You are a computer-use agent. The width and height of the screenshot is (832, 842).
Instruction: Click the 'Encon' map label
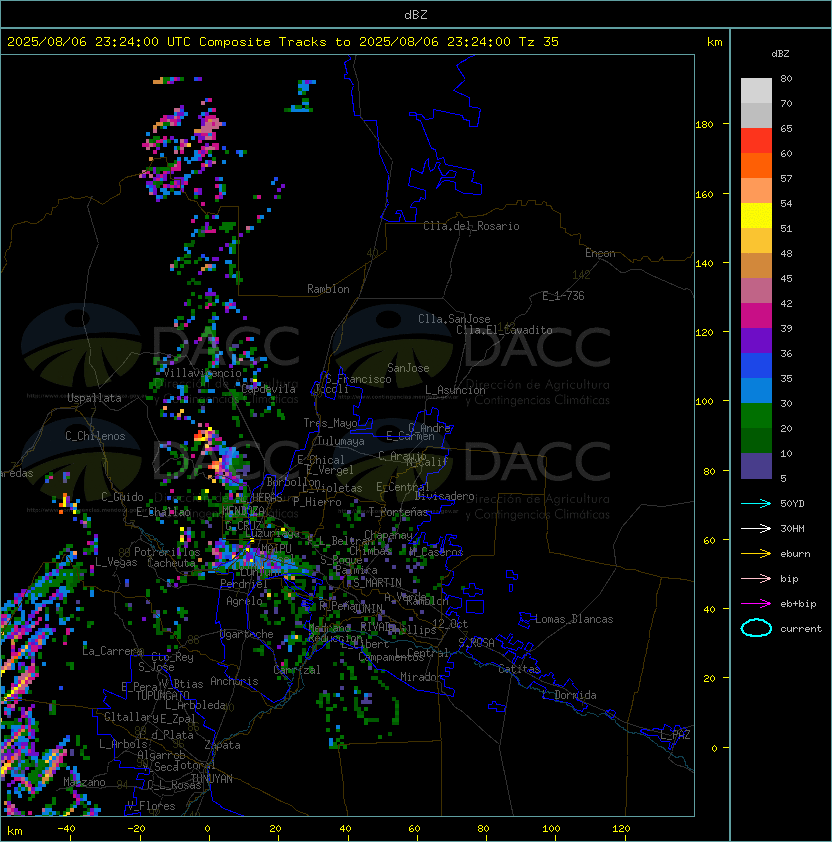[x=600, y=253]
